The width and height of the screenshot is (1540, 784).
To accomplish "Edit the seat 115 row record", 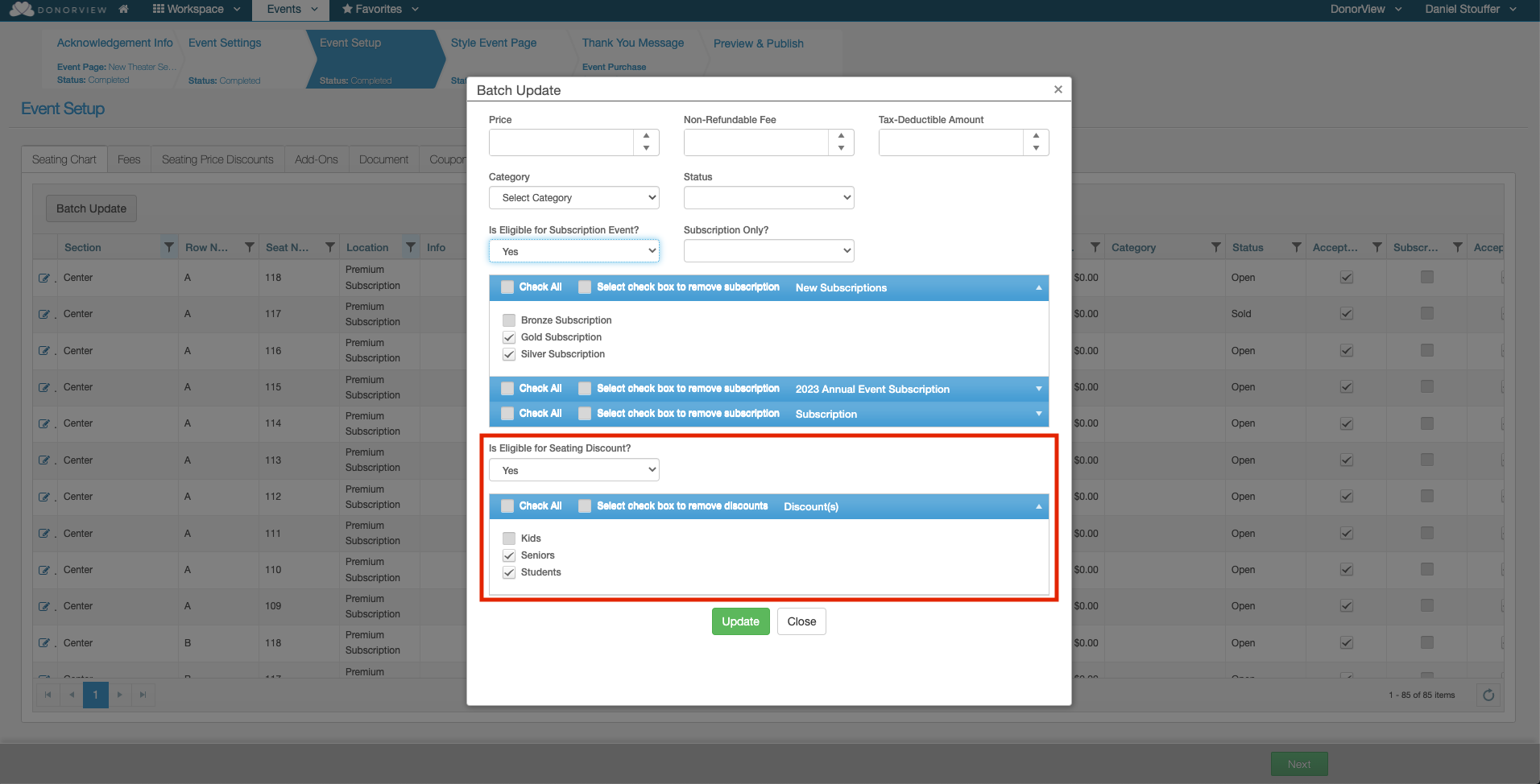I will (43, 387).
